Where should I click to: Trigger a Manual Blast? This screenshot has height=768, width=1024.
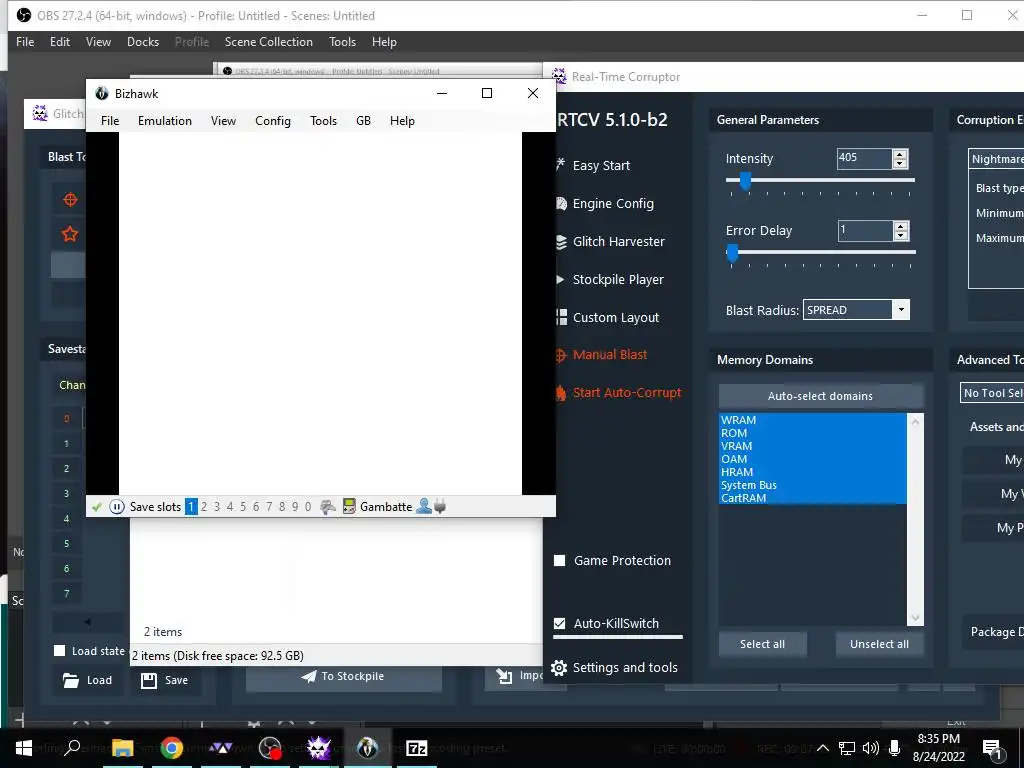tap(609, 355)
